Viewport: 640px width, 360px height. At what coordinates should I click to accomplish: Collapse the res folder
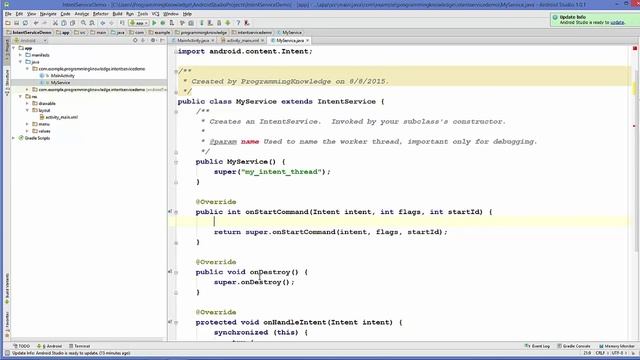pyautogui.click(x=21, y=97)
